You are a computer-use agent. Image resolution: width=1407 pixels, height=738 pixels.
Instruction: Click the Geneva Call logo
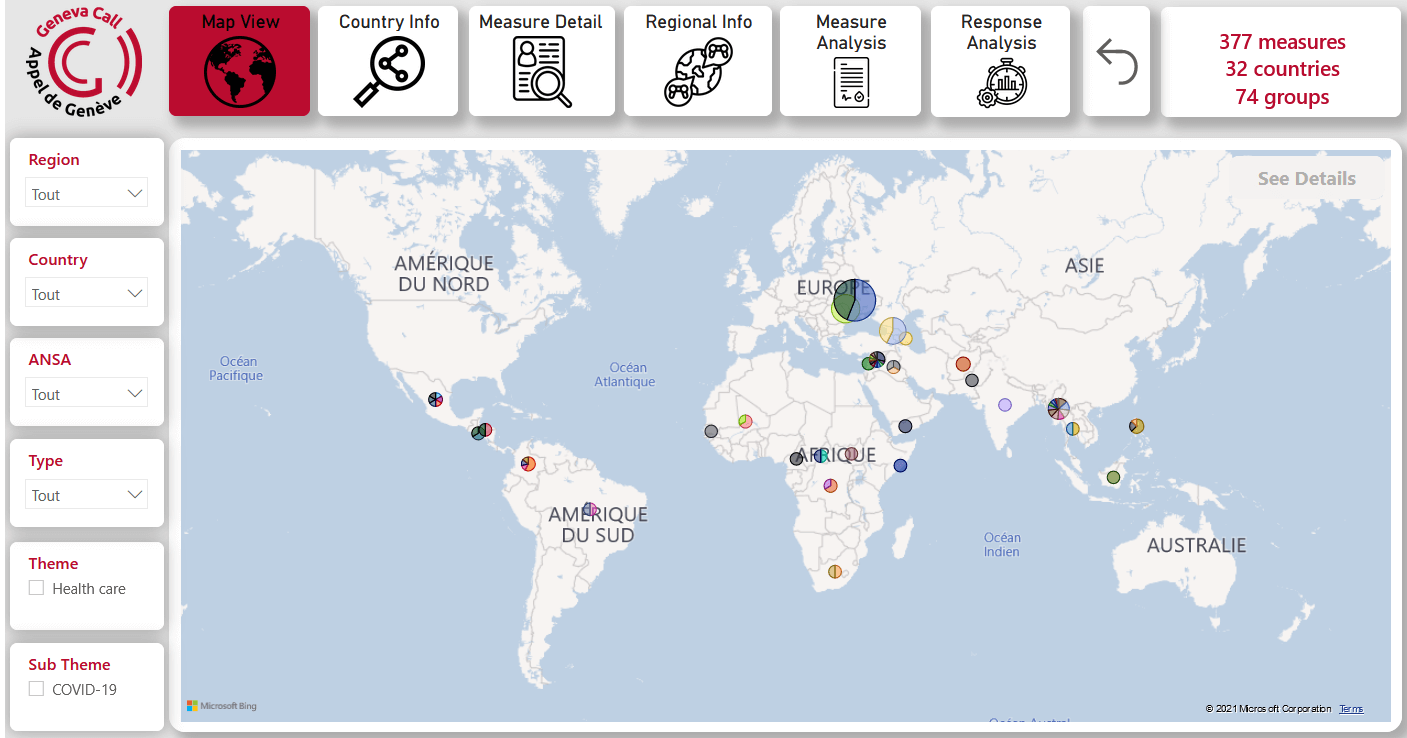point(83,63)
